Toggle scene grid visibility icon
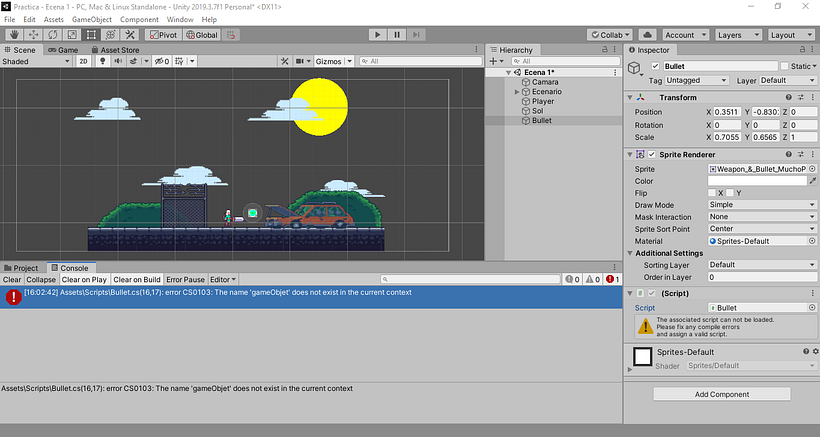 pos(179,61)
